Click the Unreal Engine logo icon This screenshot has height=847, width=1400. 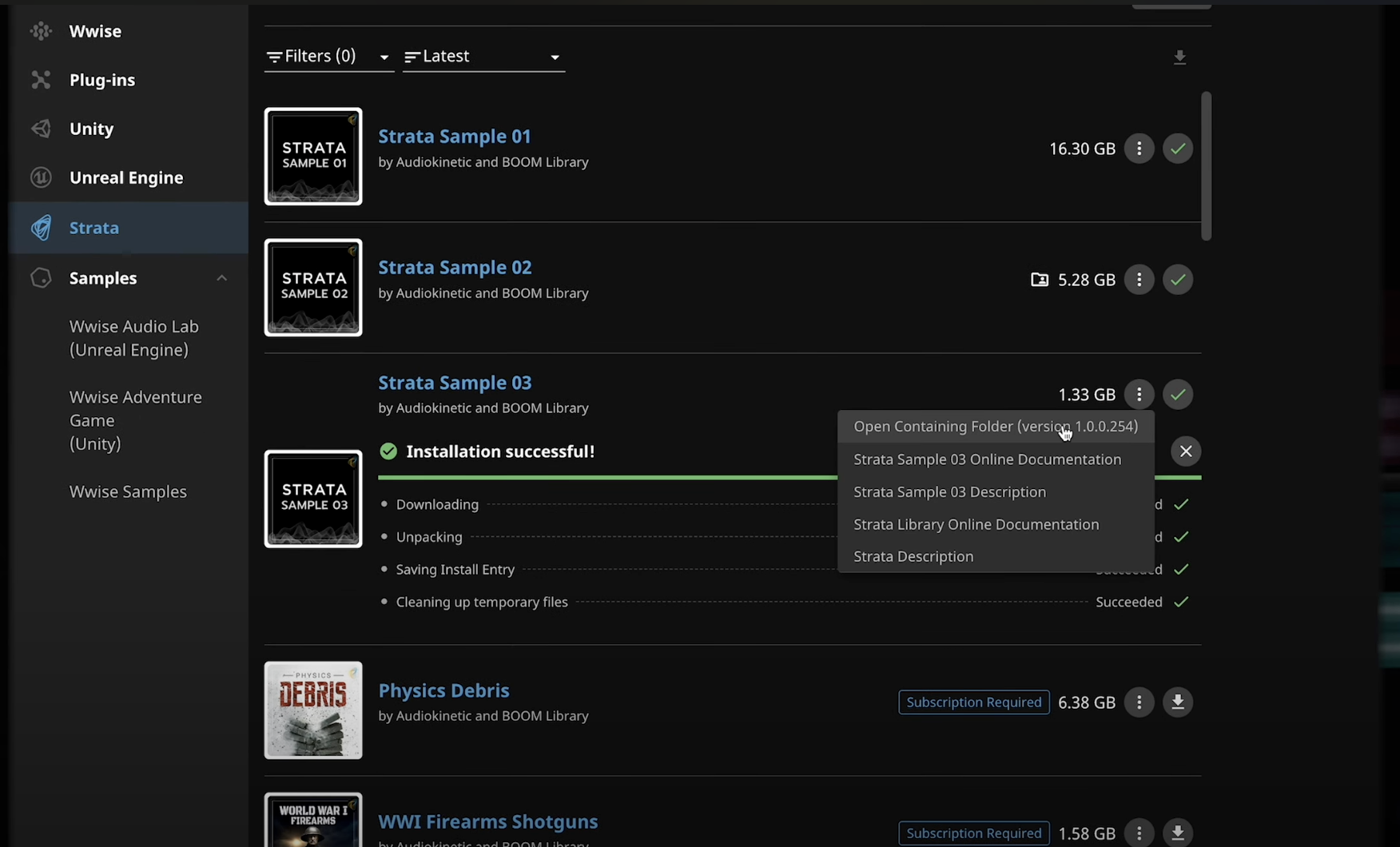(41, 177)
